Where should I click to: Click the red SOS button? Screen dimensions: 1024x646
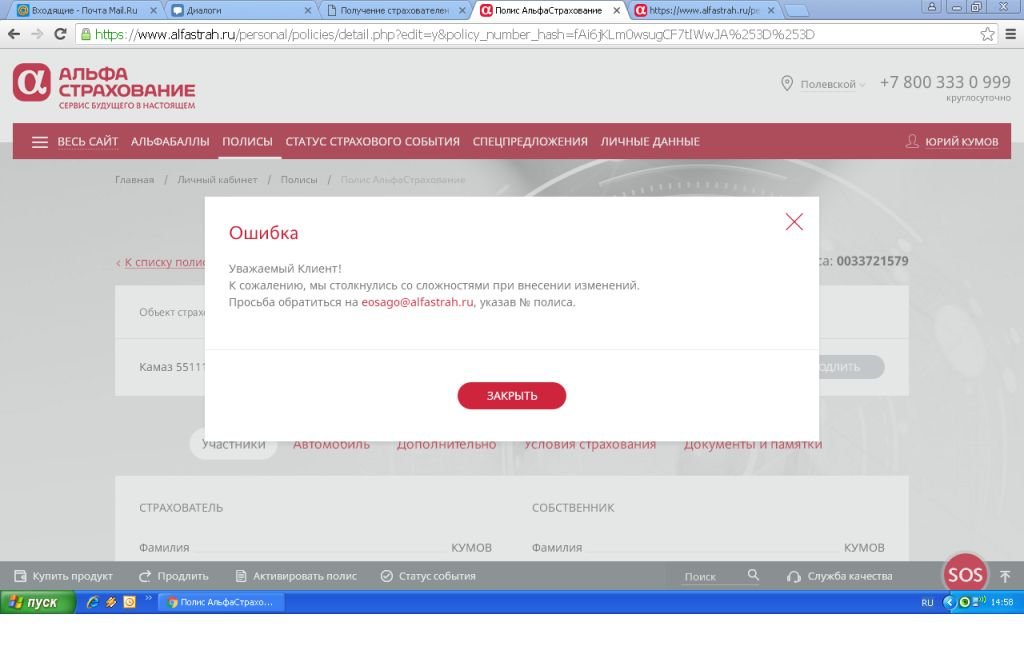coord(965,575)
